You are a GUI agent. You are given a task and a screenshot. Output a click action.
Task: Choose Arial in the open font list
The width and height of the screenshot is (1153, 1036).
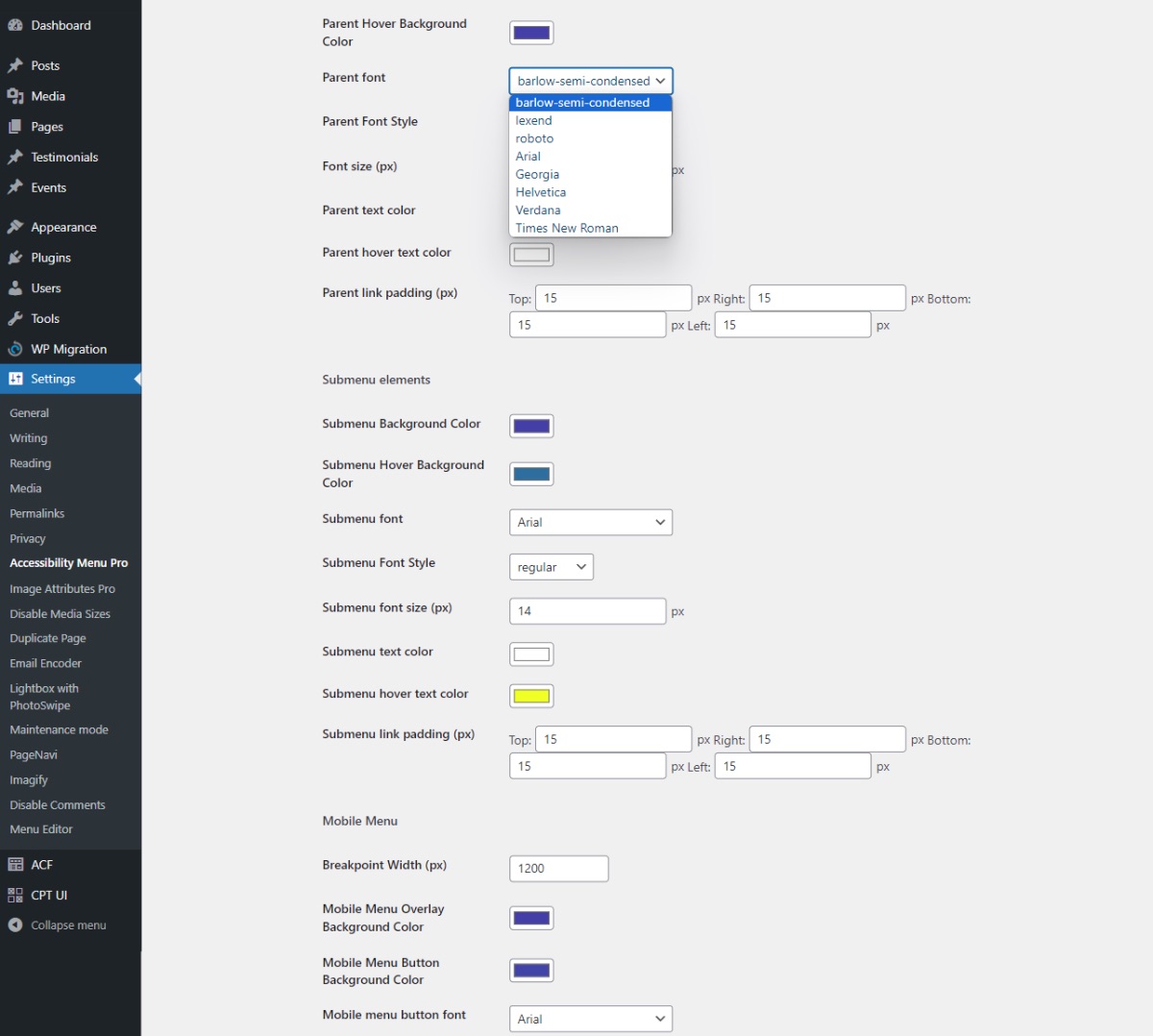tap(590, 156)
